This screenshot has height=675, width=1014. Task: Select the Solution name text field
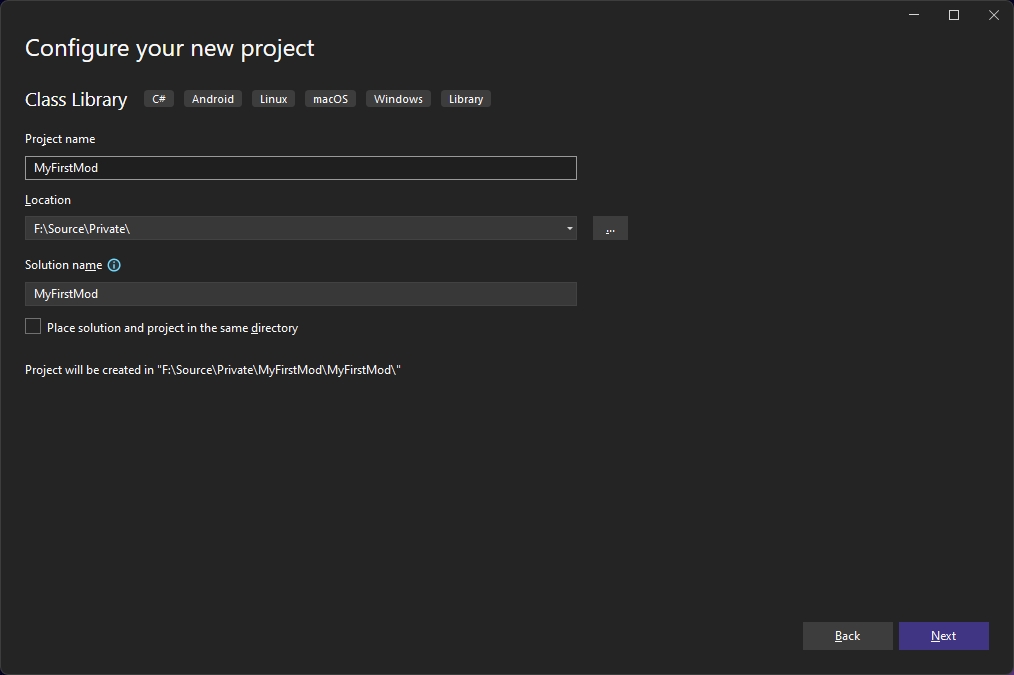(300, 294)
